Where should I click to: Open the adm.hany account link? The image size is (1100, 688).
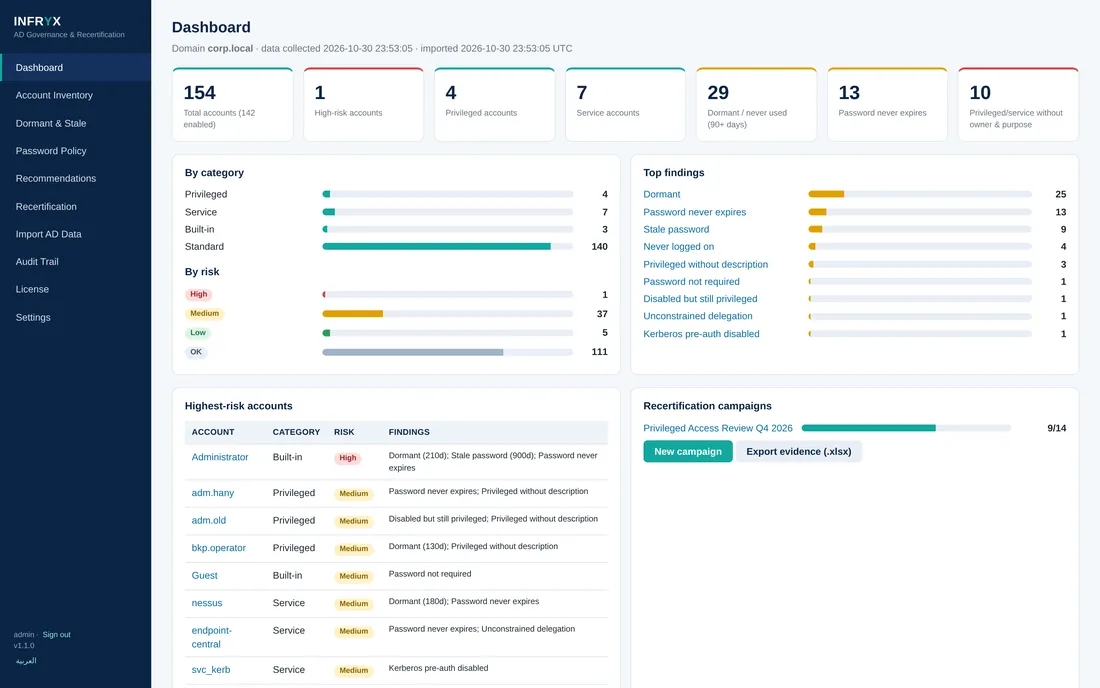coord(213,493)
